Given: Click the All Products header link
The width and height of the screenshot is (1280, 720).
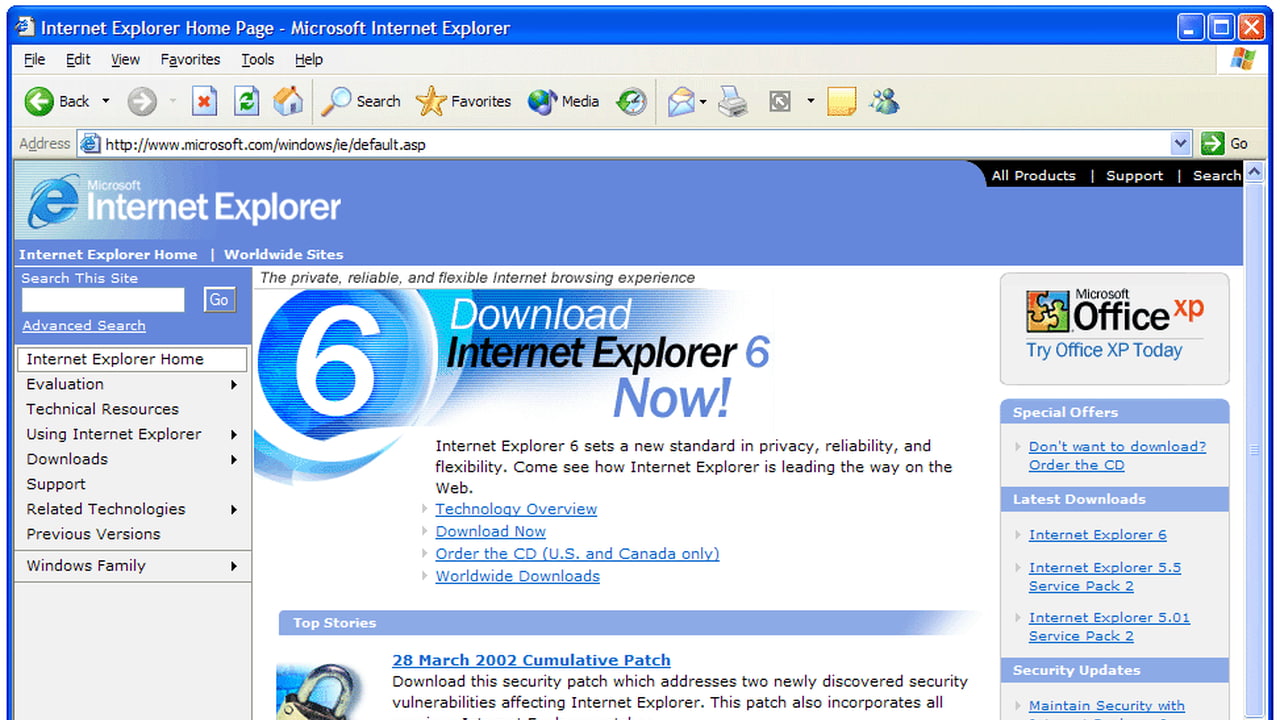Looking at the screenshot, I should coord(1033,176).
